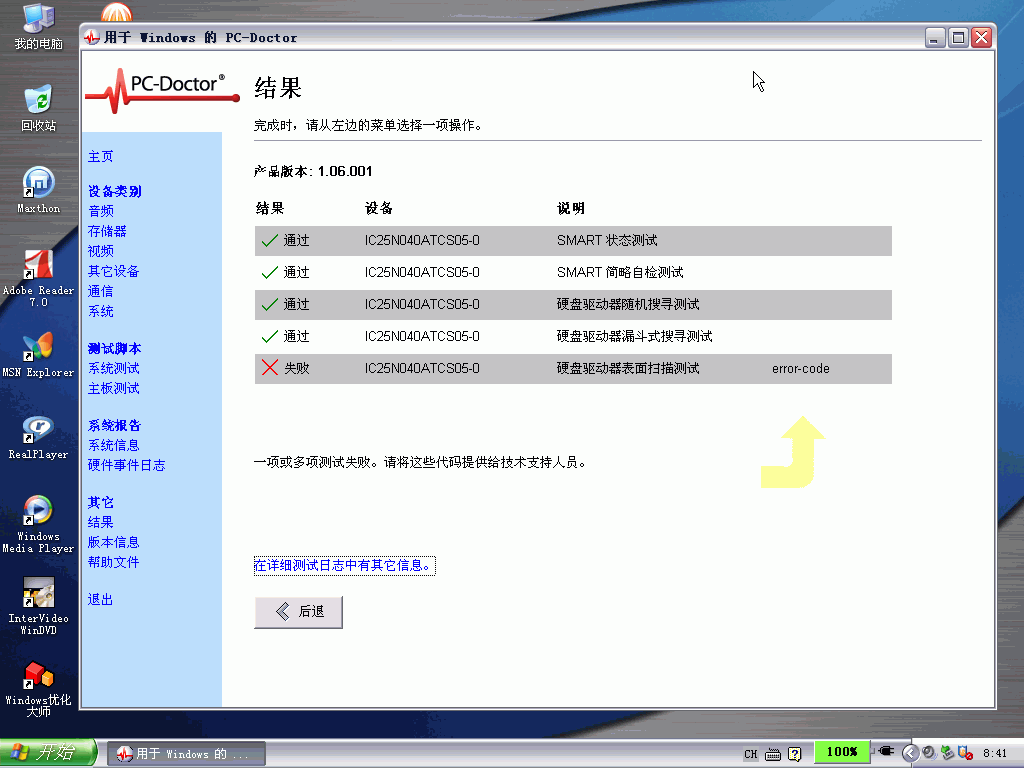Click 硬盘驱动器随机搜寻测试 description
The image size is (1024, 768).
click(628, 304)
